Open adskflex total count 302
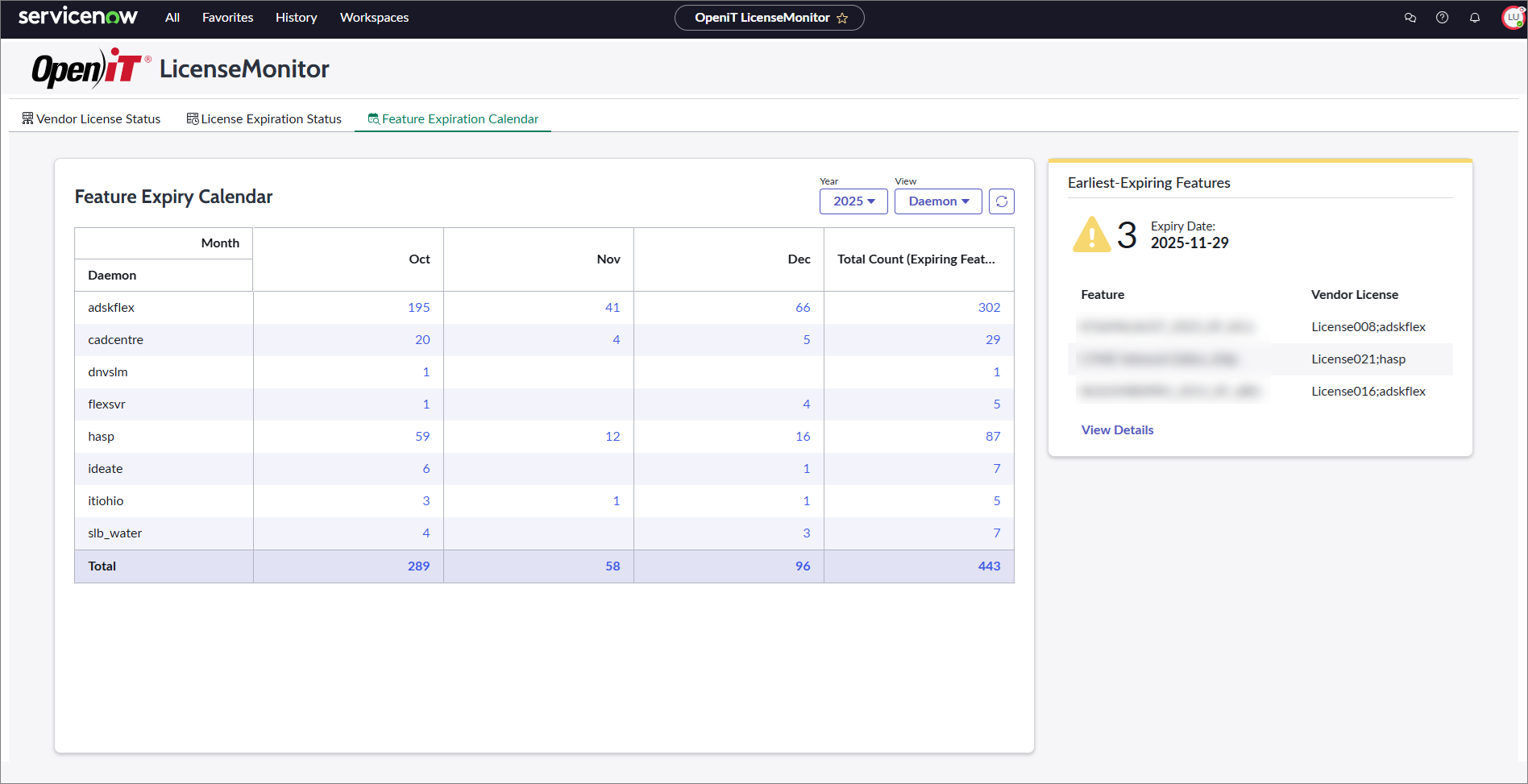The width and height of the screenshot is (1528, 784). point(990,308)
